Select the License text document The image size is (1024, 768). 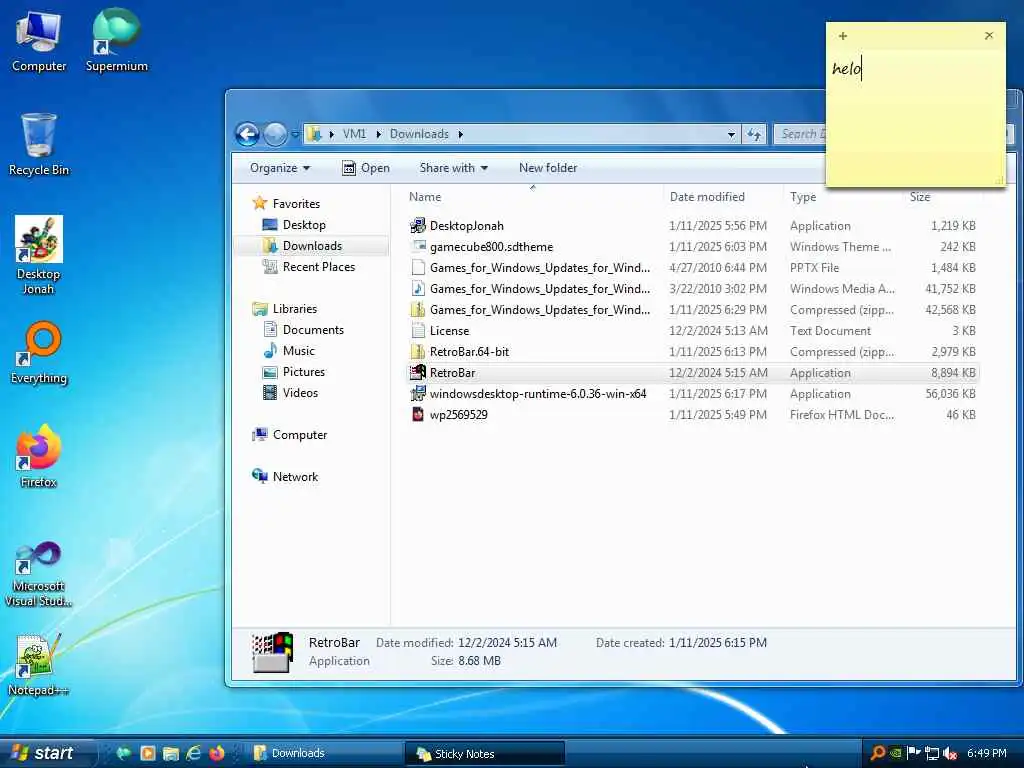[x=692, y=330]
